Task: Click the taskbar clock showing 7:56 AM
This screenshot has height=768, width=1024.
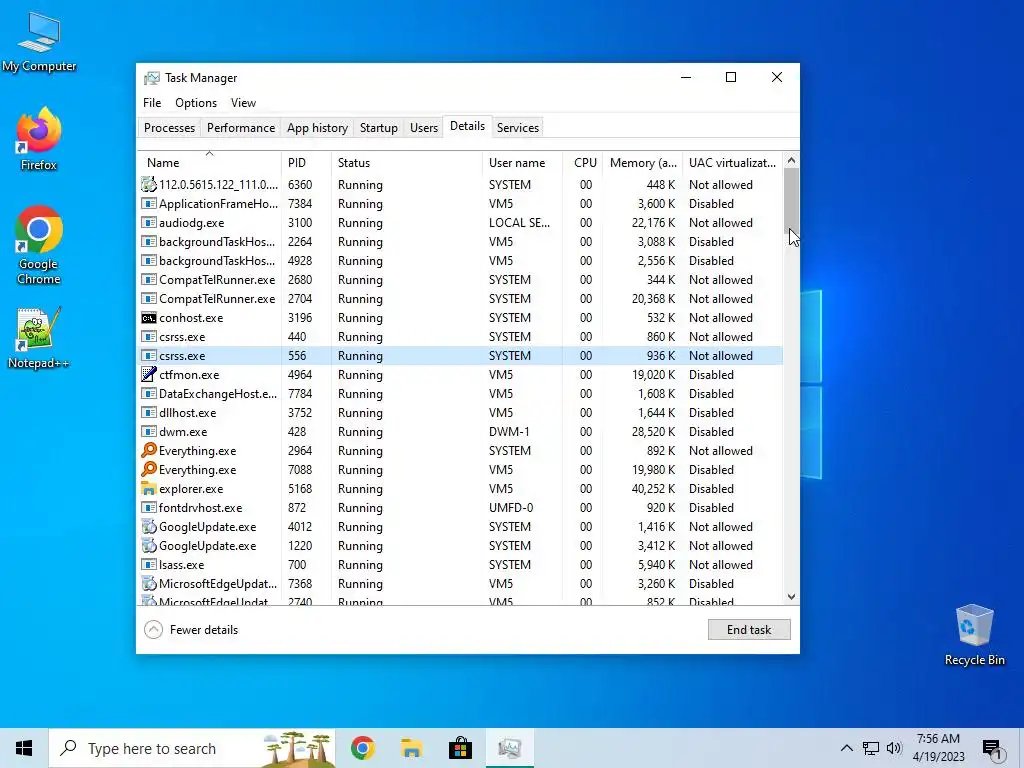Action: 938,748
